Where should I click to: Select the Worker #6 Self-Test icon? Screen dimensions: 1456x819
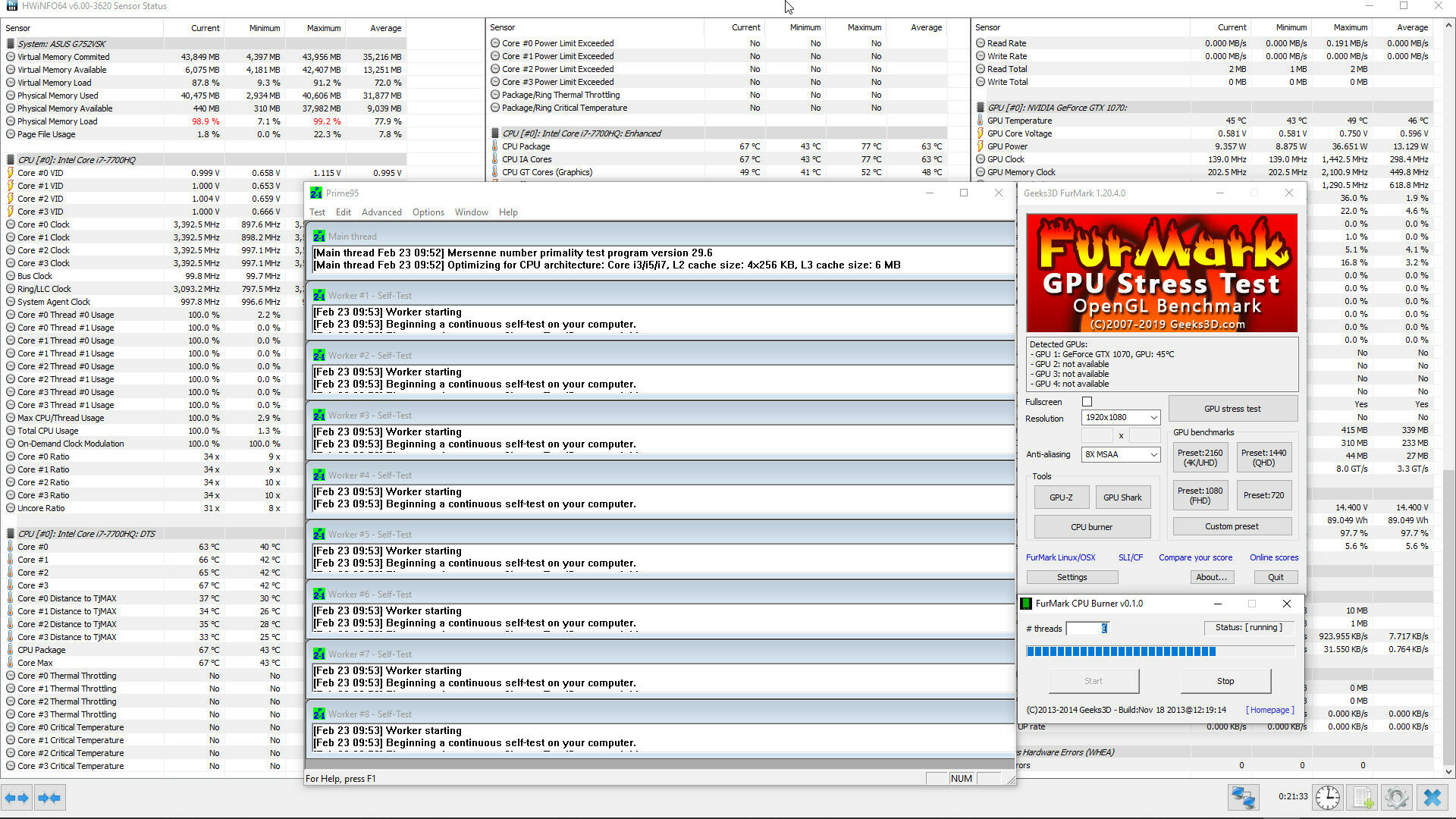coord(319,595)
